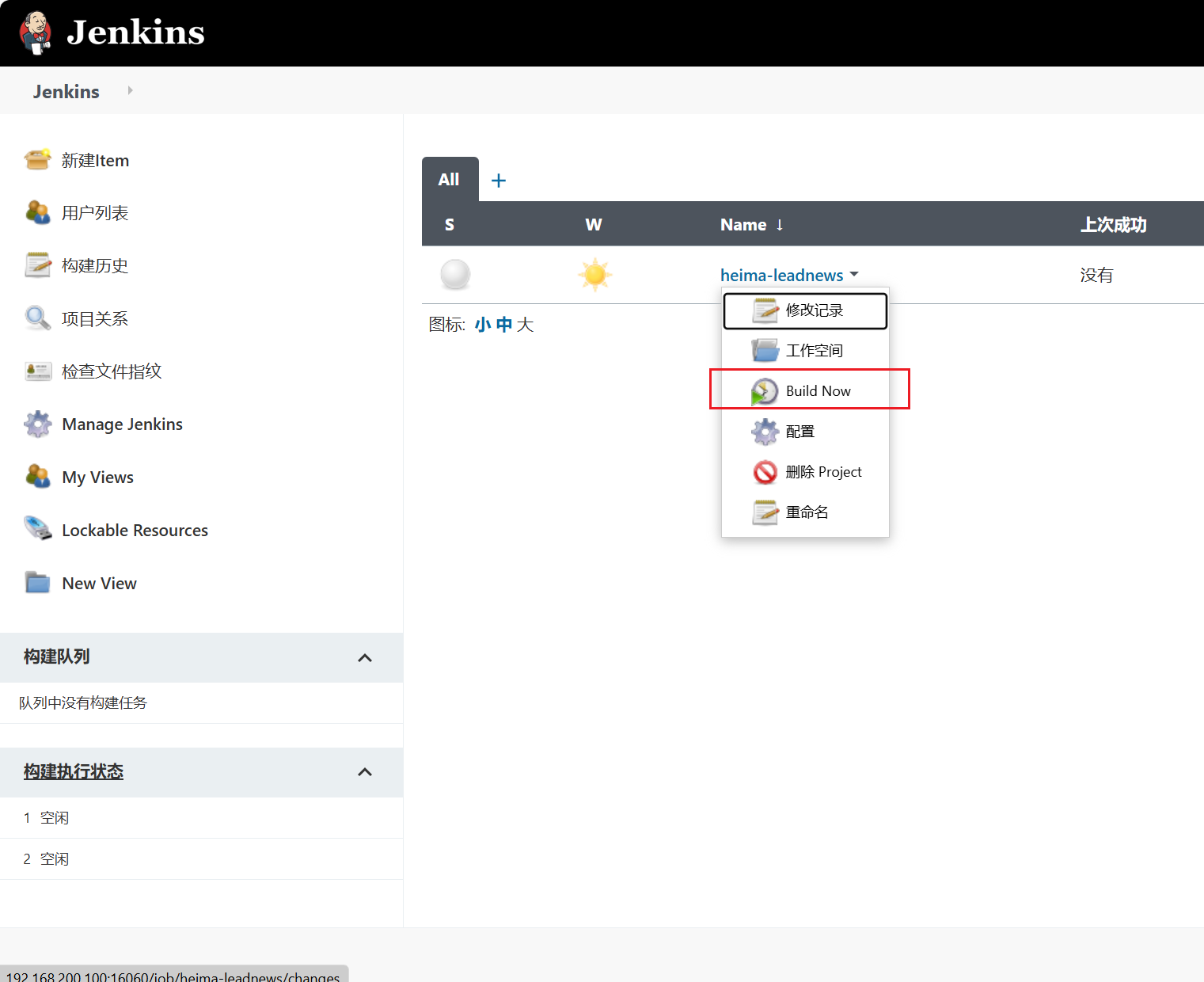This screenshot has width=1204, height=982.
Task: Open the 构建历史 link
Action: [95, 265]
